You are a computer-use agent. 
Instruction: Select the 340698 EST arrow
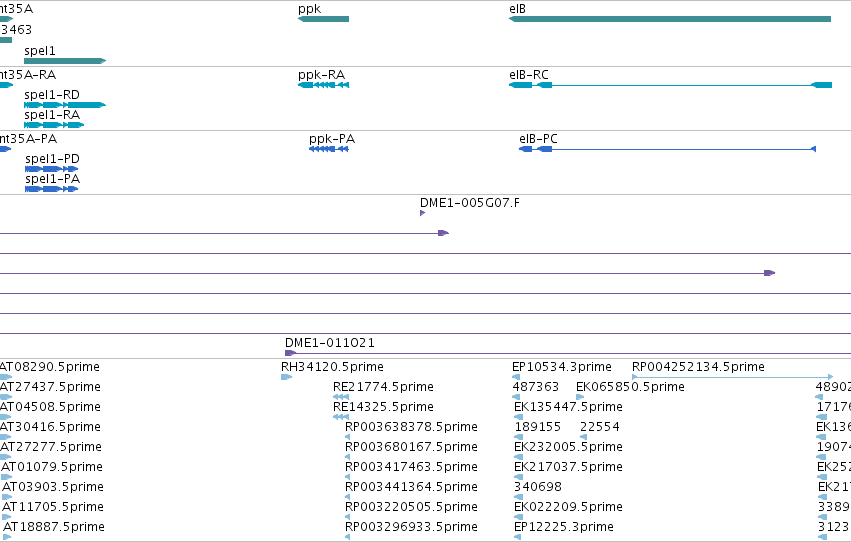pos(518,497)
